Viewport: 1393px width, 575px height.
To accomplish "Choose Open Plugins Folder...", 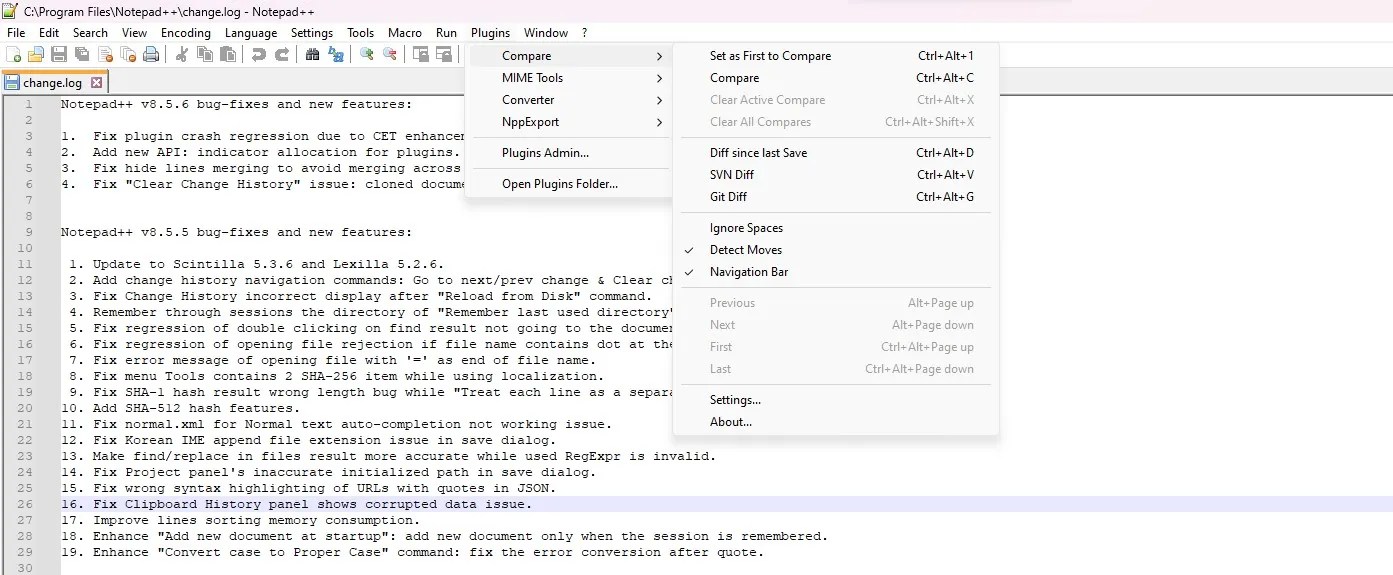I will (569, 184).
